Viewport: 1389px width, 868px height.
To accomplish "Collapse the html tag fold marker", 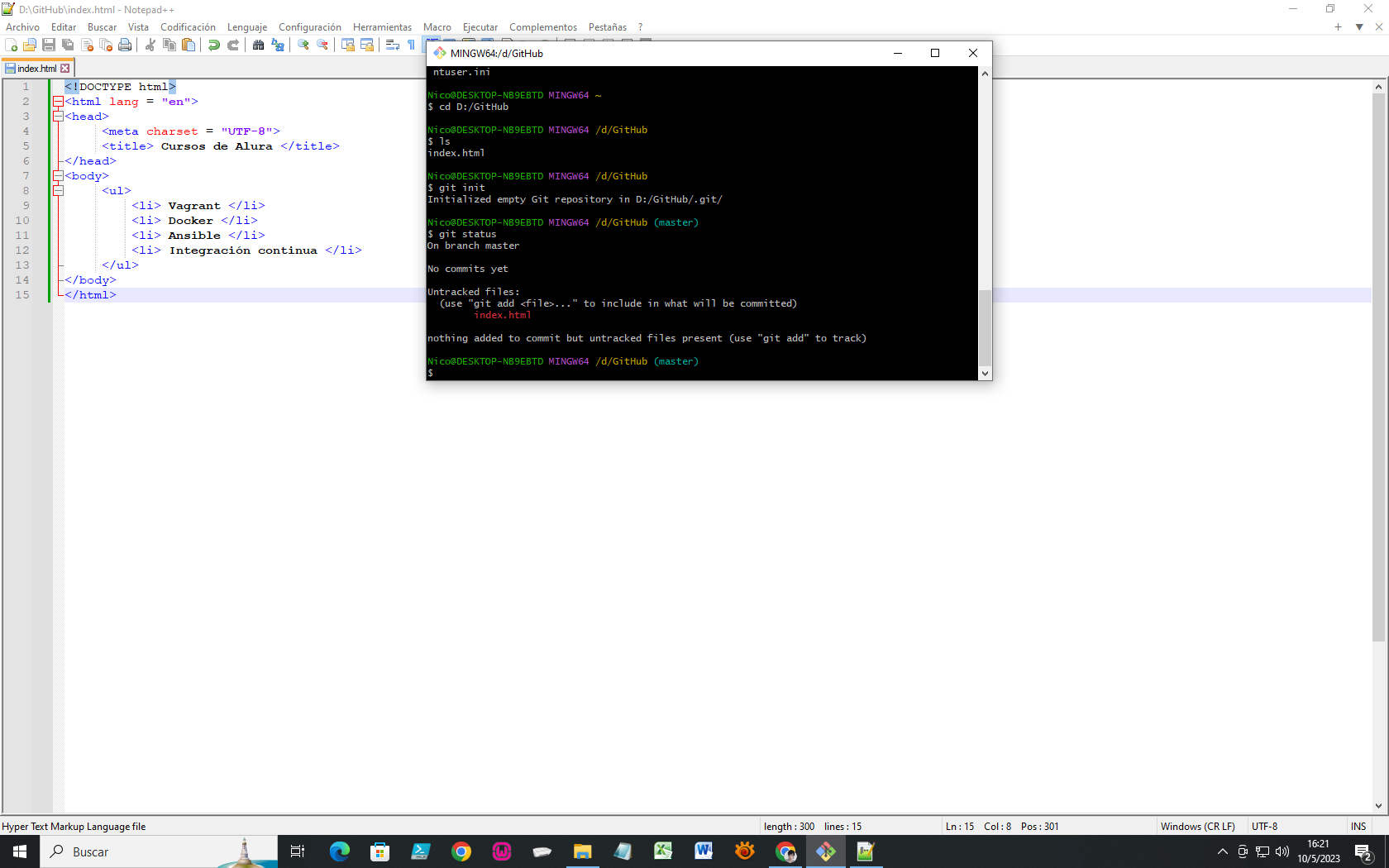I will 58,102.
